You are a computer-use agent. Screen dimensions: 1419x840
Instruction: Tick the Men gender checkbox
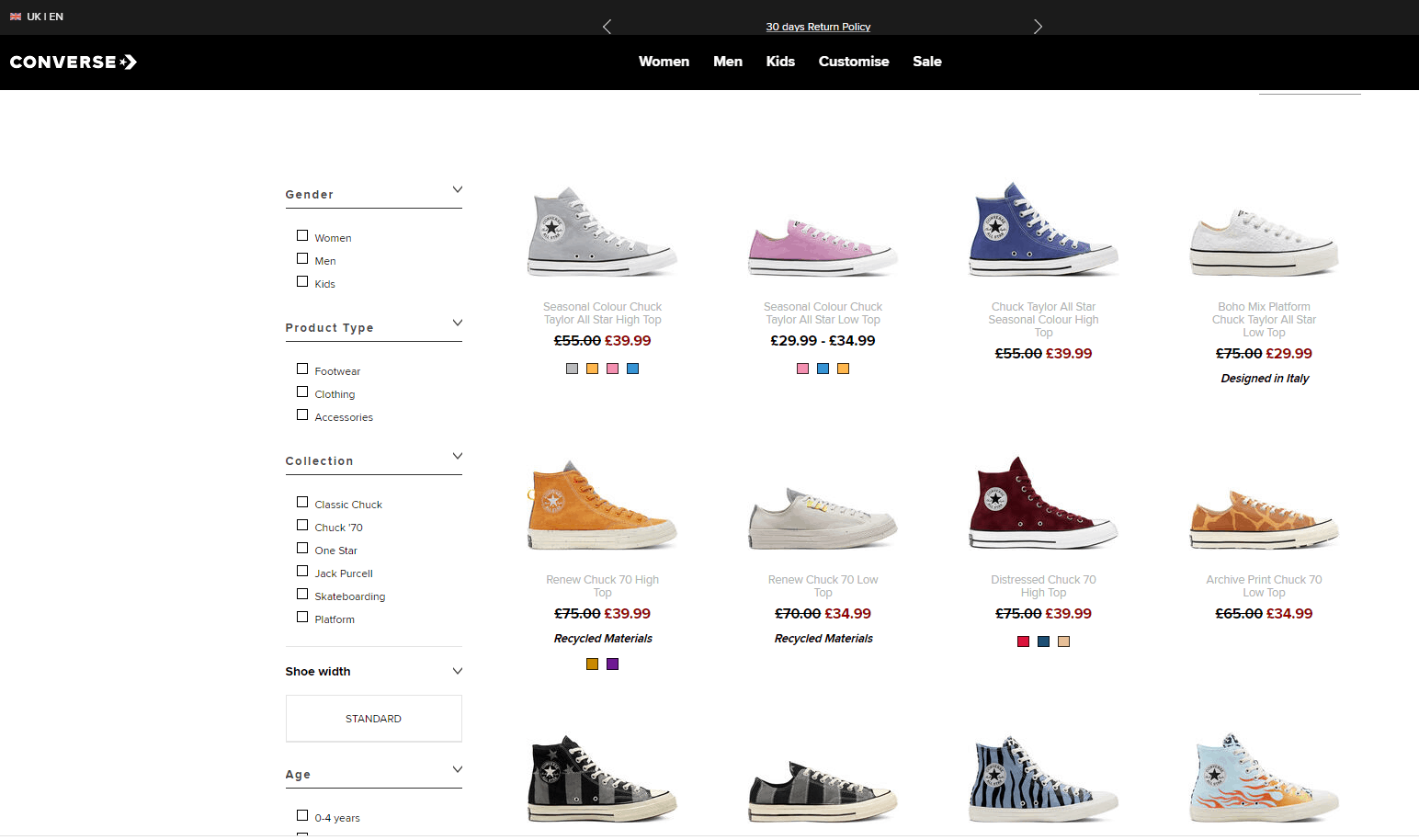click(x=302, y=258)
